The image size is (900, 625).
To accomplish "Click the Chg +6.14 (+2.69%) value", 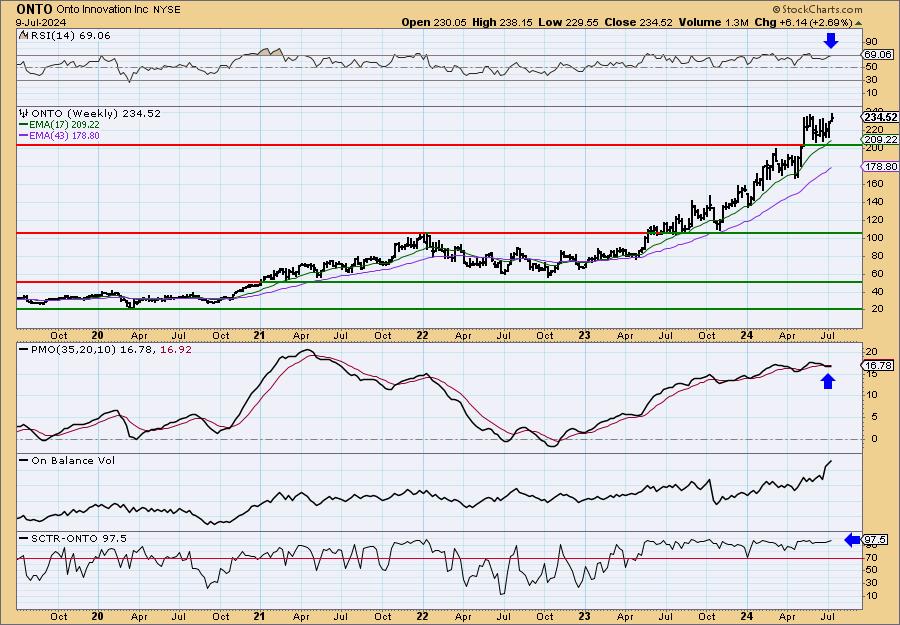I will click(x=803, y=22).
